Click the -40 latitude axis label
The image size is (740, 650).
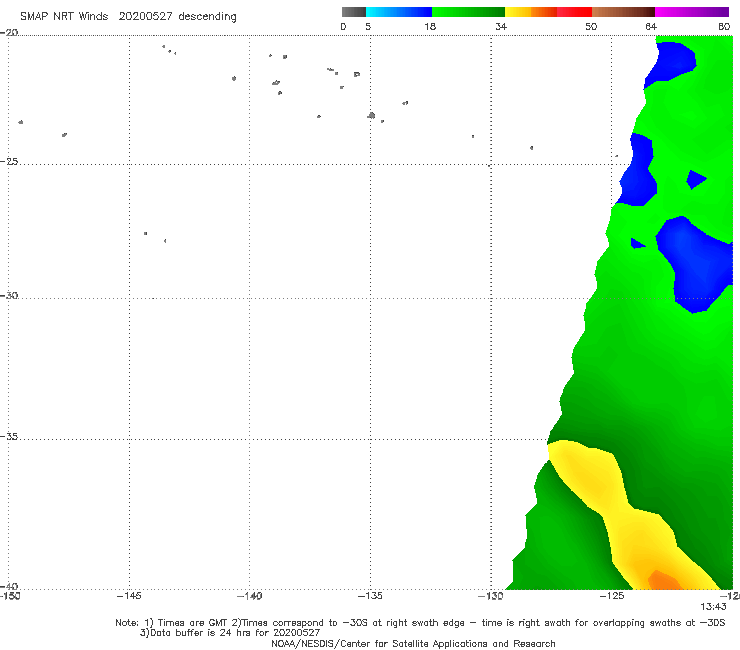9,586
